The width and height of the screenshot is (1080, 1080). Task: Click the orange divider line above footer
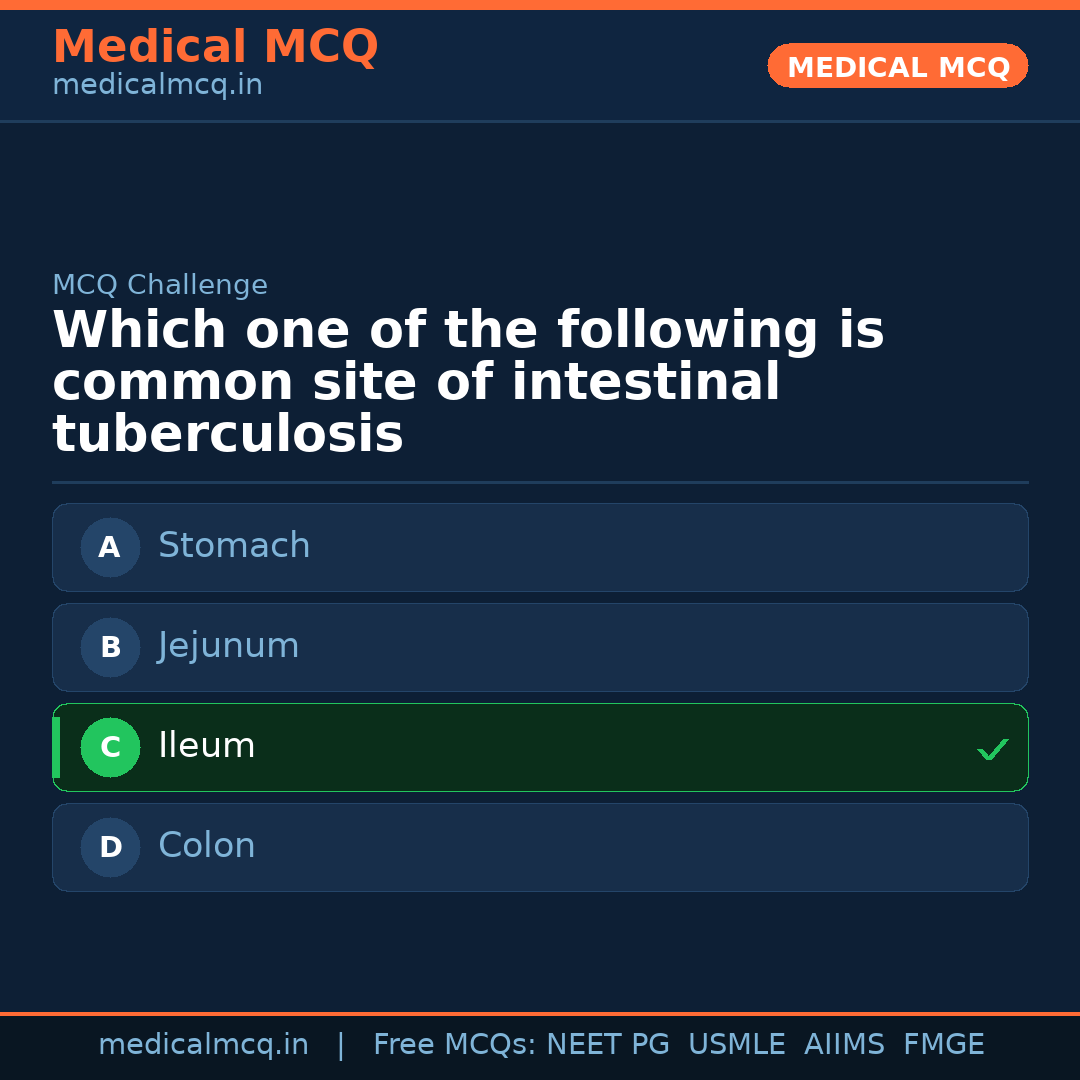[540, 1012]
